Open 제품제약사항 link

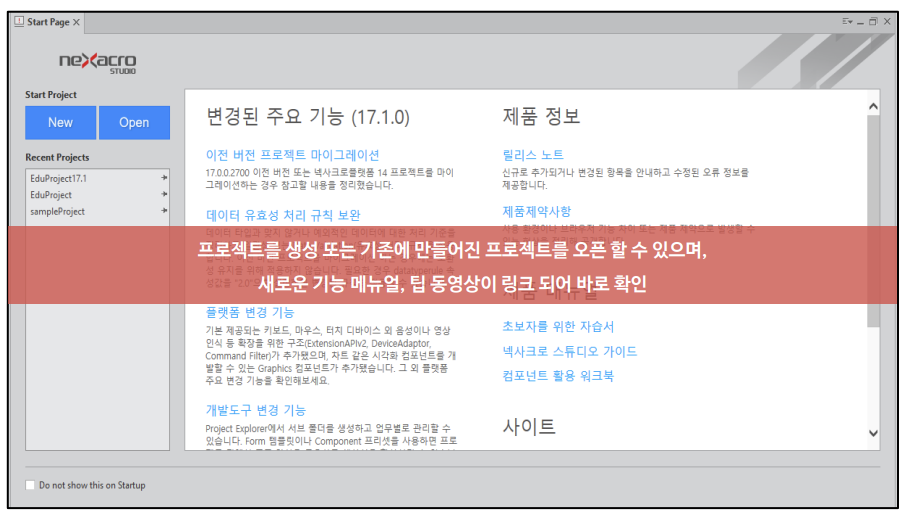point(536,211)
